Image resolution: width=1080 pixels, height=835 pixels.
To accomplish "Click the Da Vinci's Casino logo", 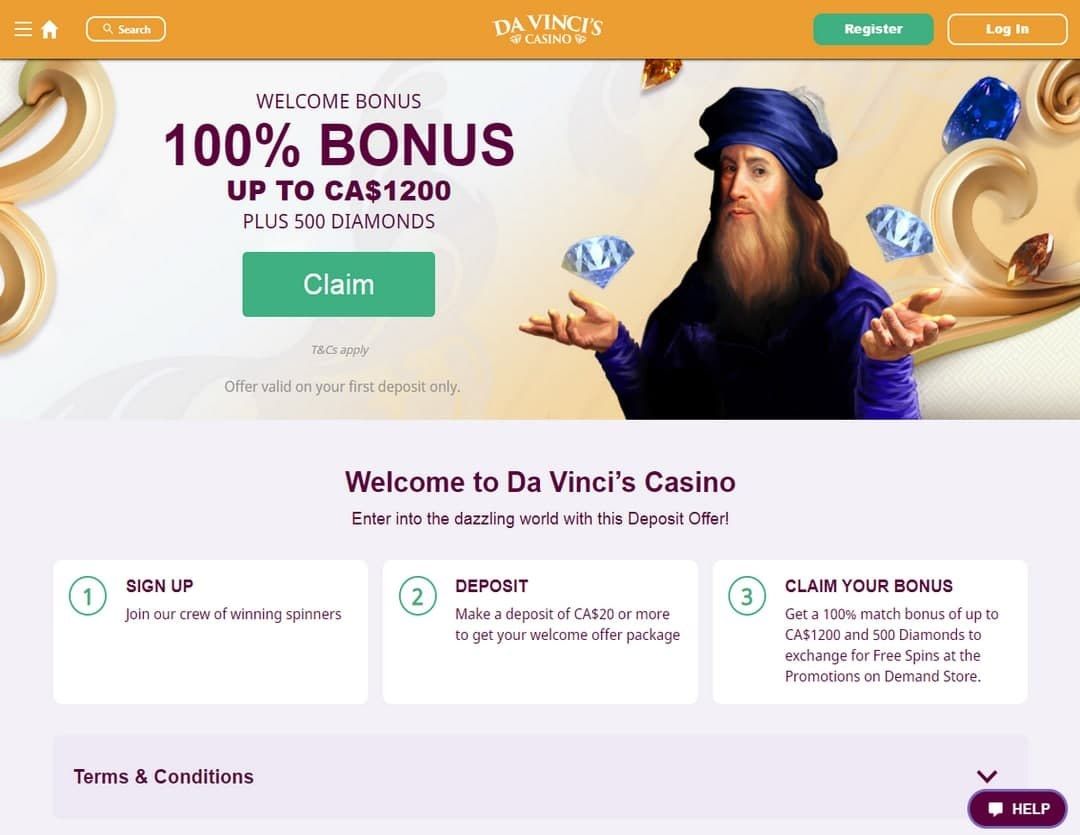I will tap(548, 30).
